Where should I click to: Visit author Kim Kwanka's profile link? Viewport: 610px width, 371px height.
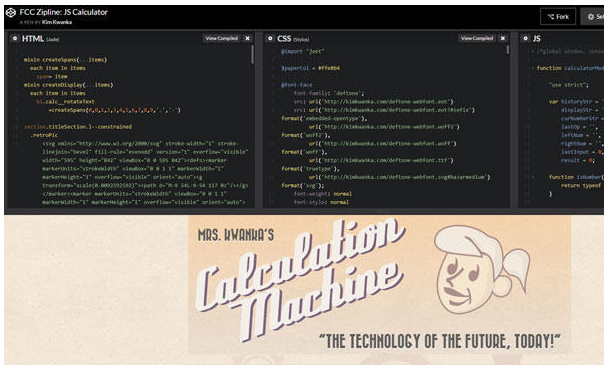[x=57, y=22]
